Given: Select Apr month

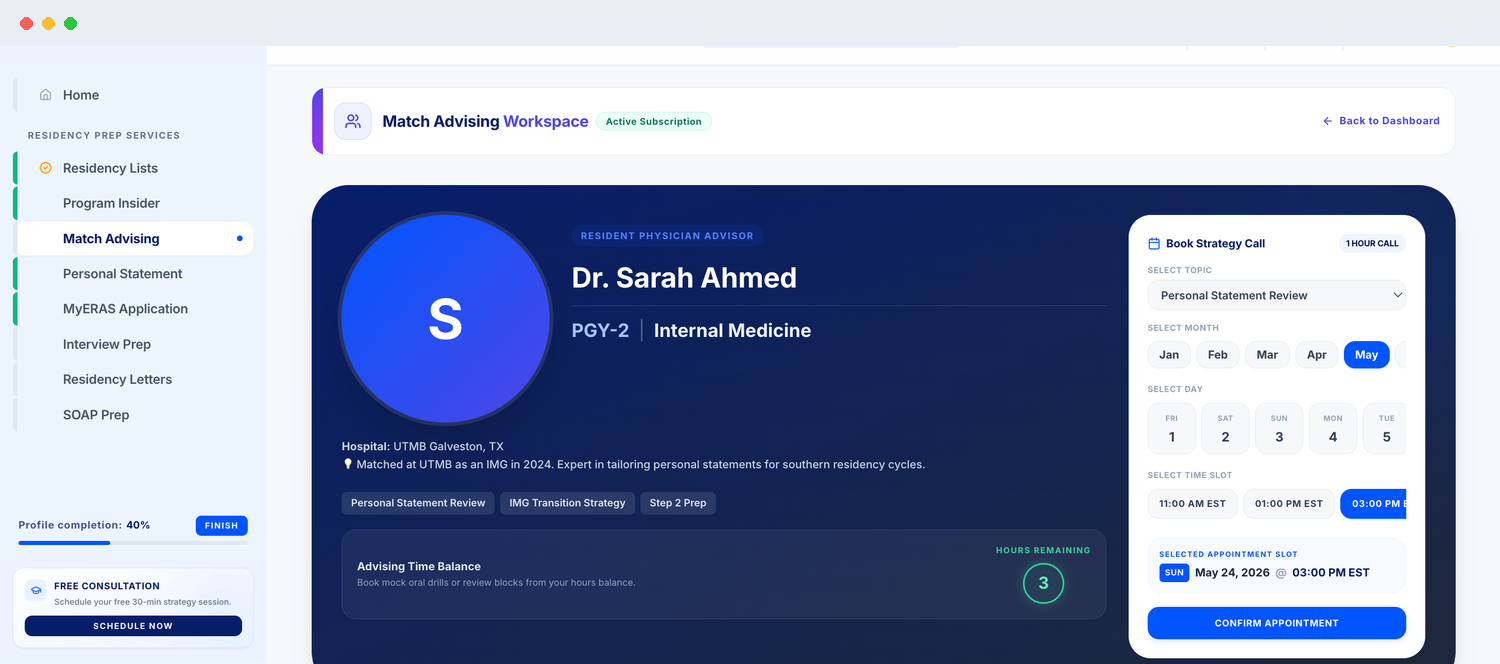Looking at the screenshot, I should (x=1317, y=355).
